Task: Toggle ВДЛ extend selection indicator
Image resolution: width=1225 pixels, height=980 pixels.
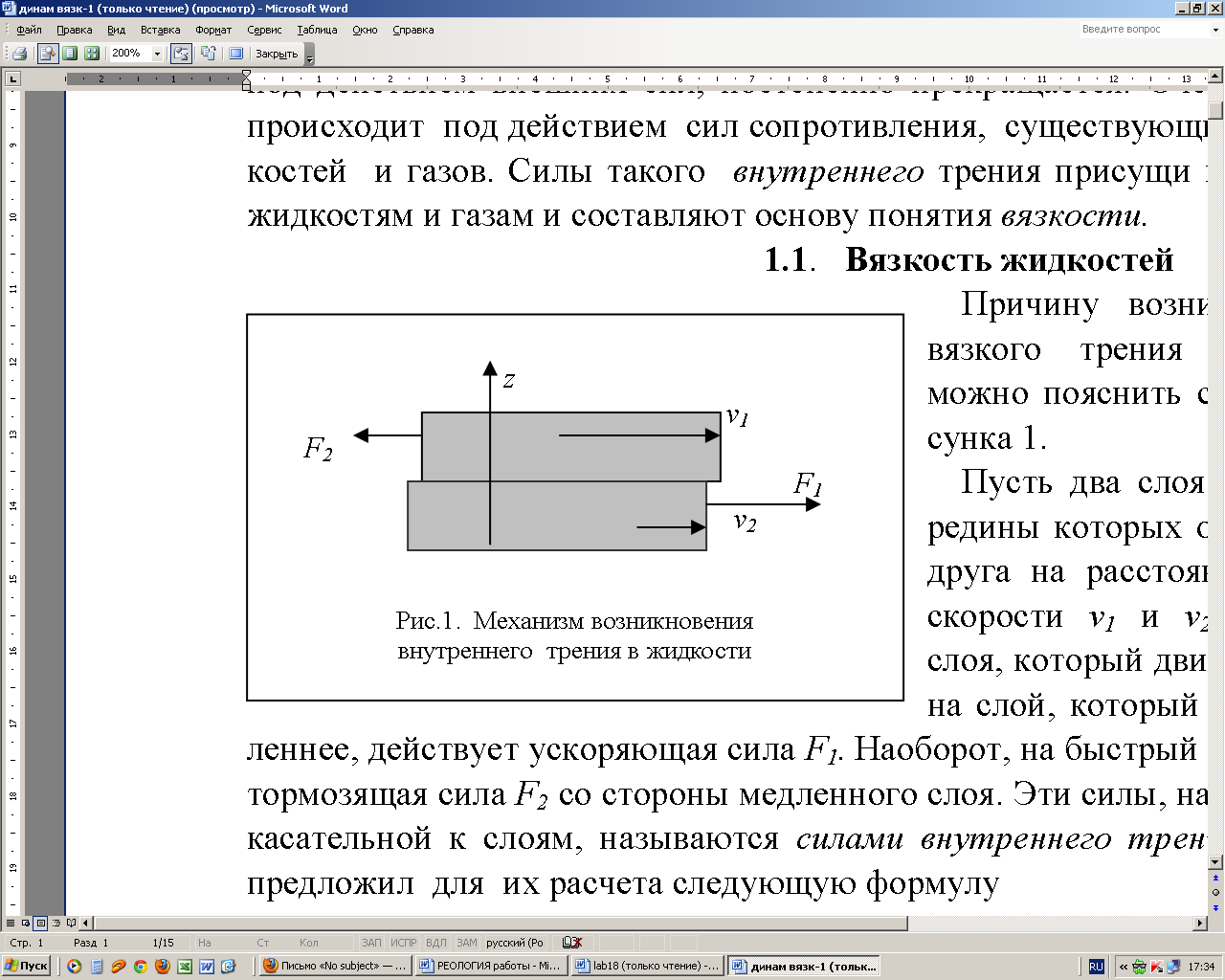Action: point(435,943)
